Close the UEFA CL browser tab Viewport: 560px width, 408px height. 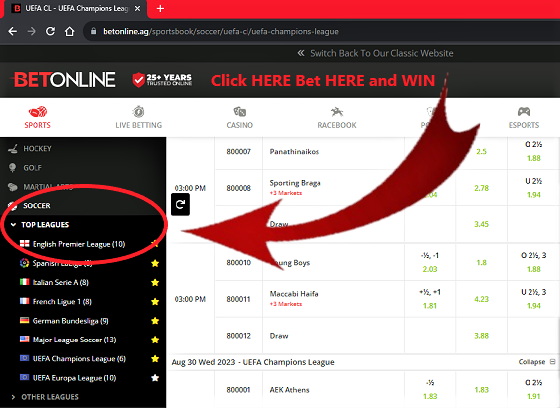tap(137, 9)
